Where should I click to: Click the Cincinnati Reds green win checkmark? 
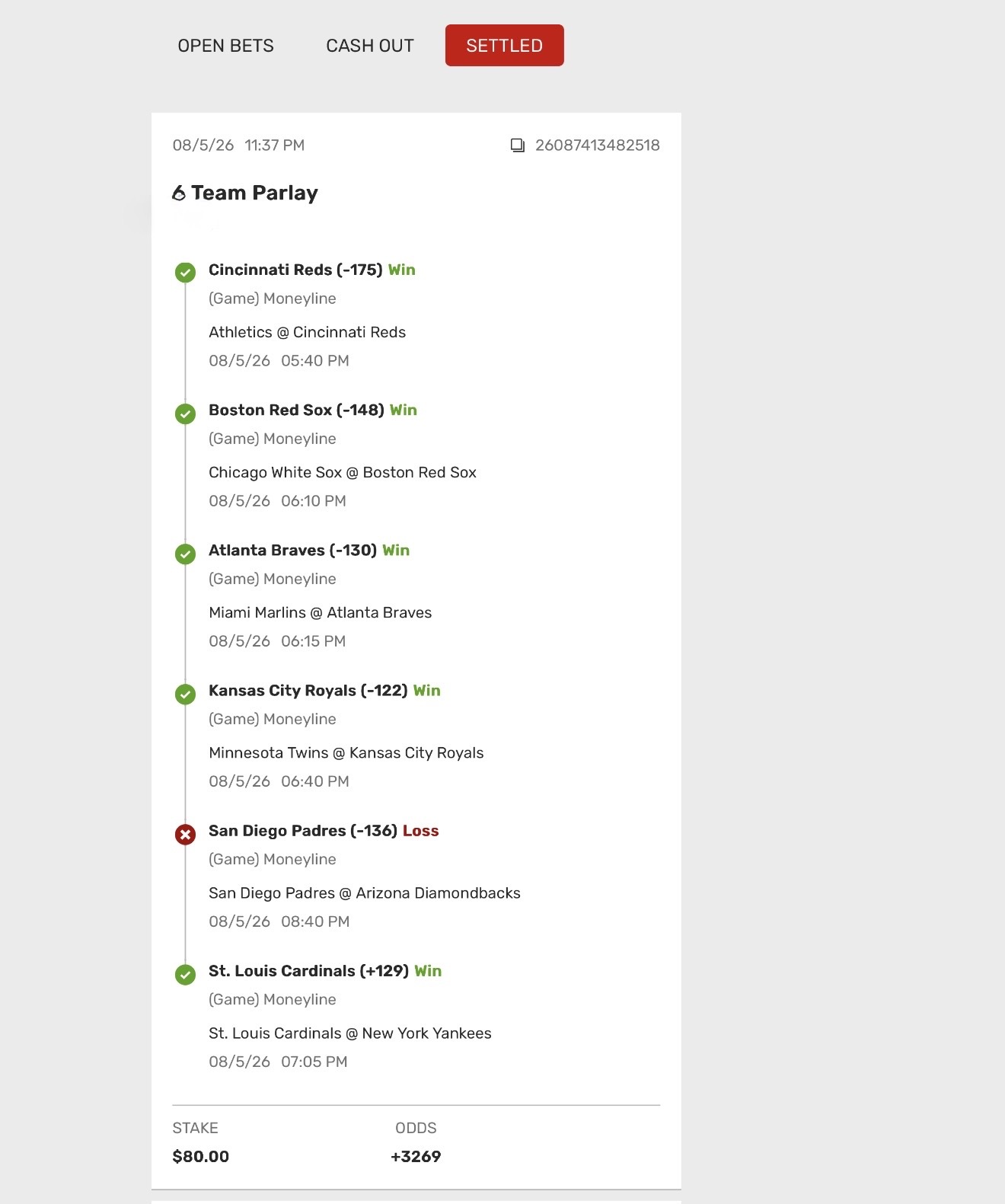point(185,272)
